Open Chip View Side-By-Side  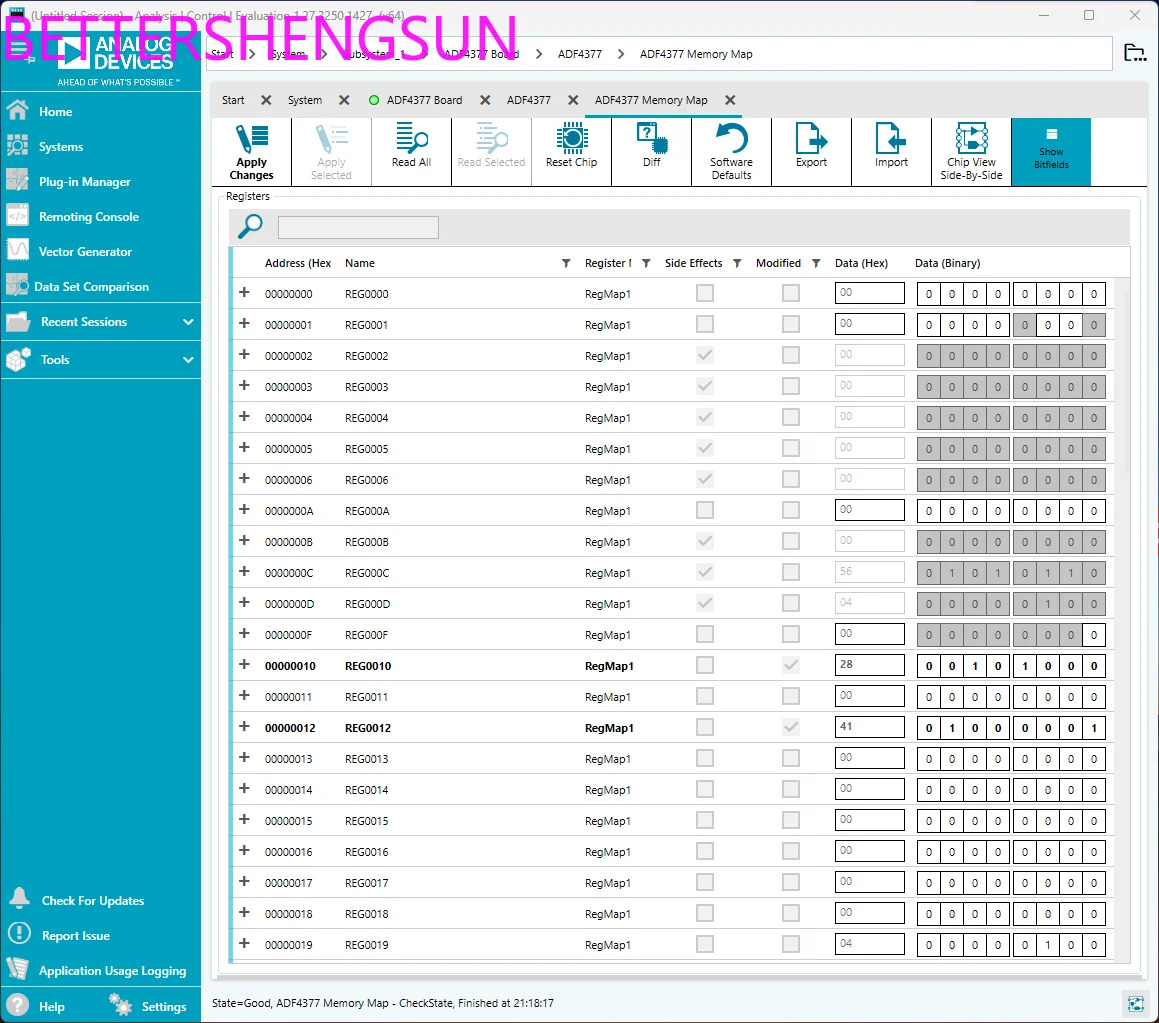coord(971,152)
